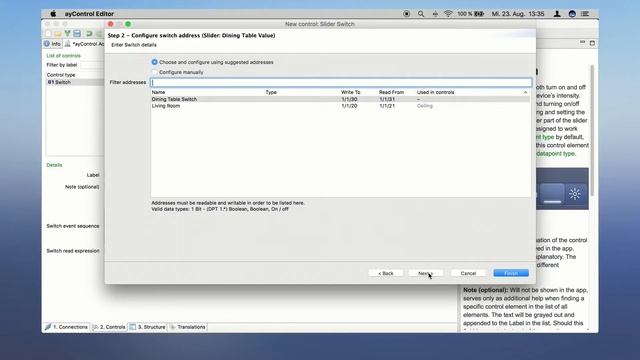Sort addresses by the Read From column
Image resolution: width=640 pixels, height=360 pixels.
tap(391, 92)
